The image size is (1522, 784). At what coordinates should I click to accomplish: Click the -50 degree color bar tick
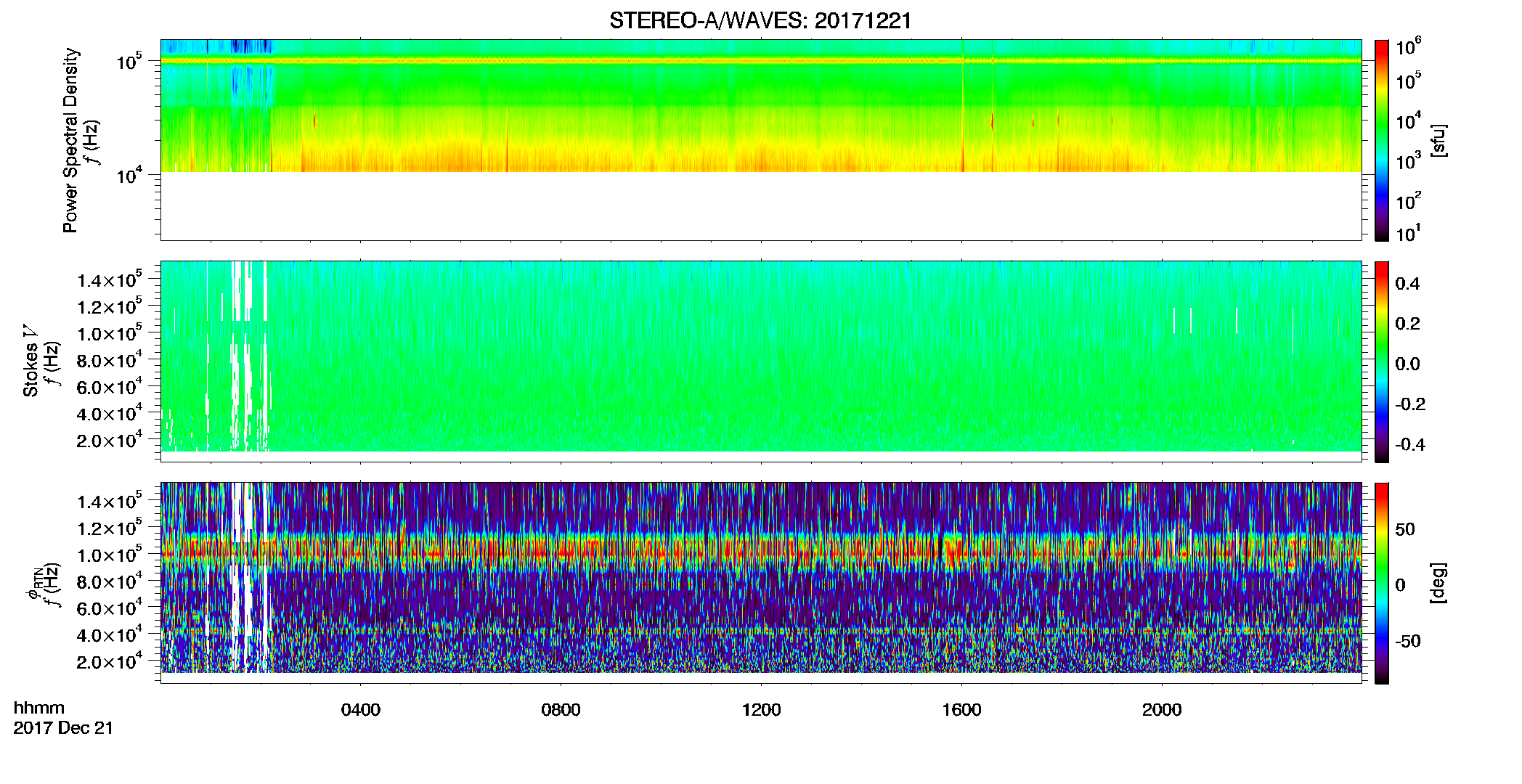[x=1407, y=642]
